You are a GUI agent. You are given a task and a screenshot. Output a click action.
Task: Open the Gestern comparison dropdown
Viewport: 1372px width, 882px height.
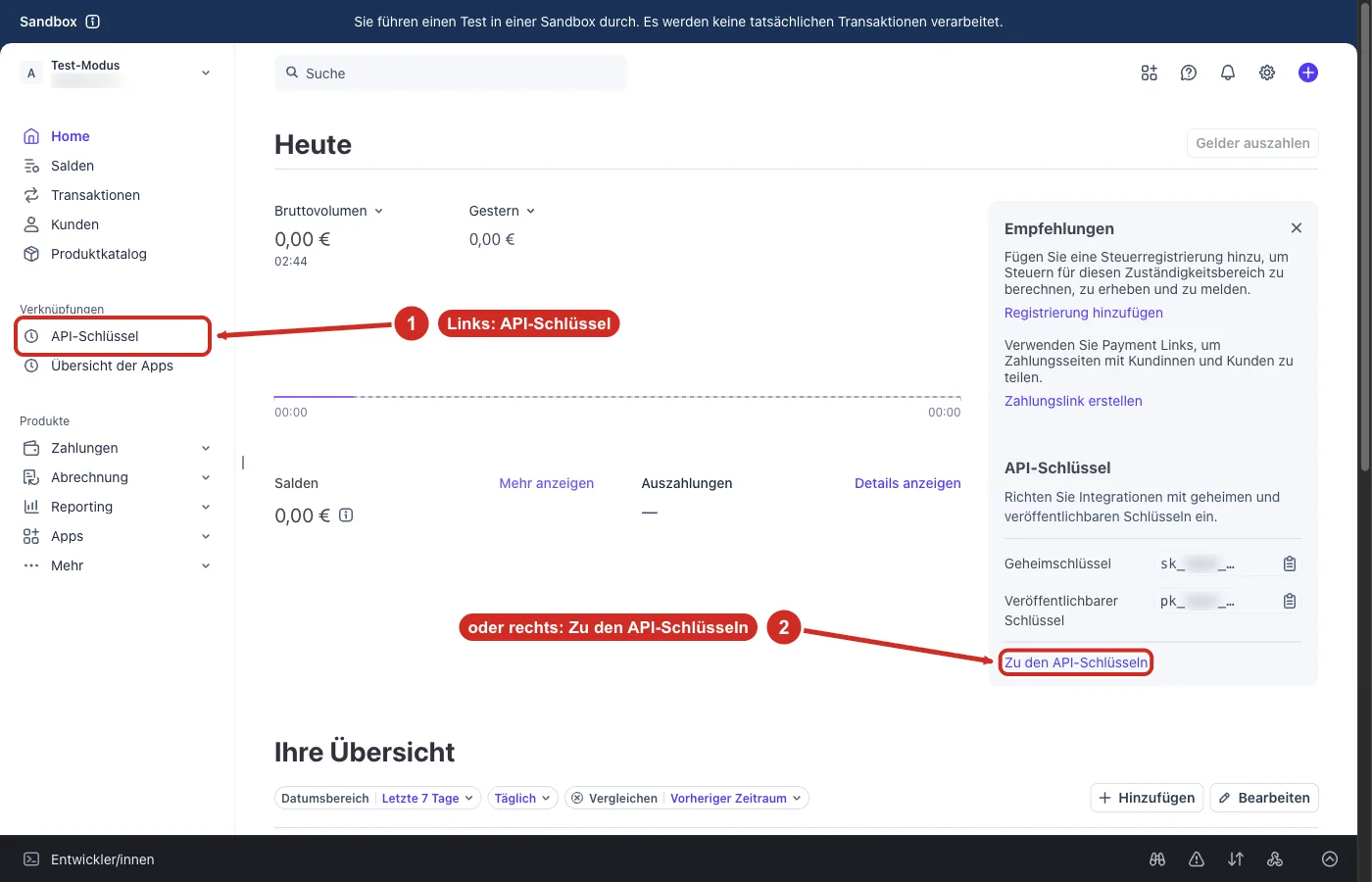[503, 211]
